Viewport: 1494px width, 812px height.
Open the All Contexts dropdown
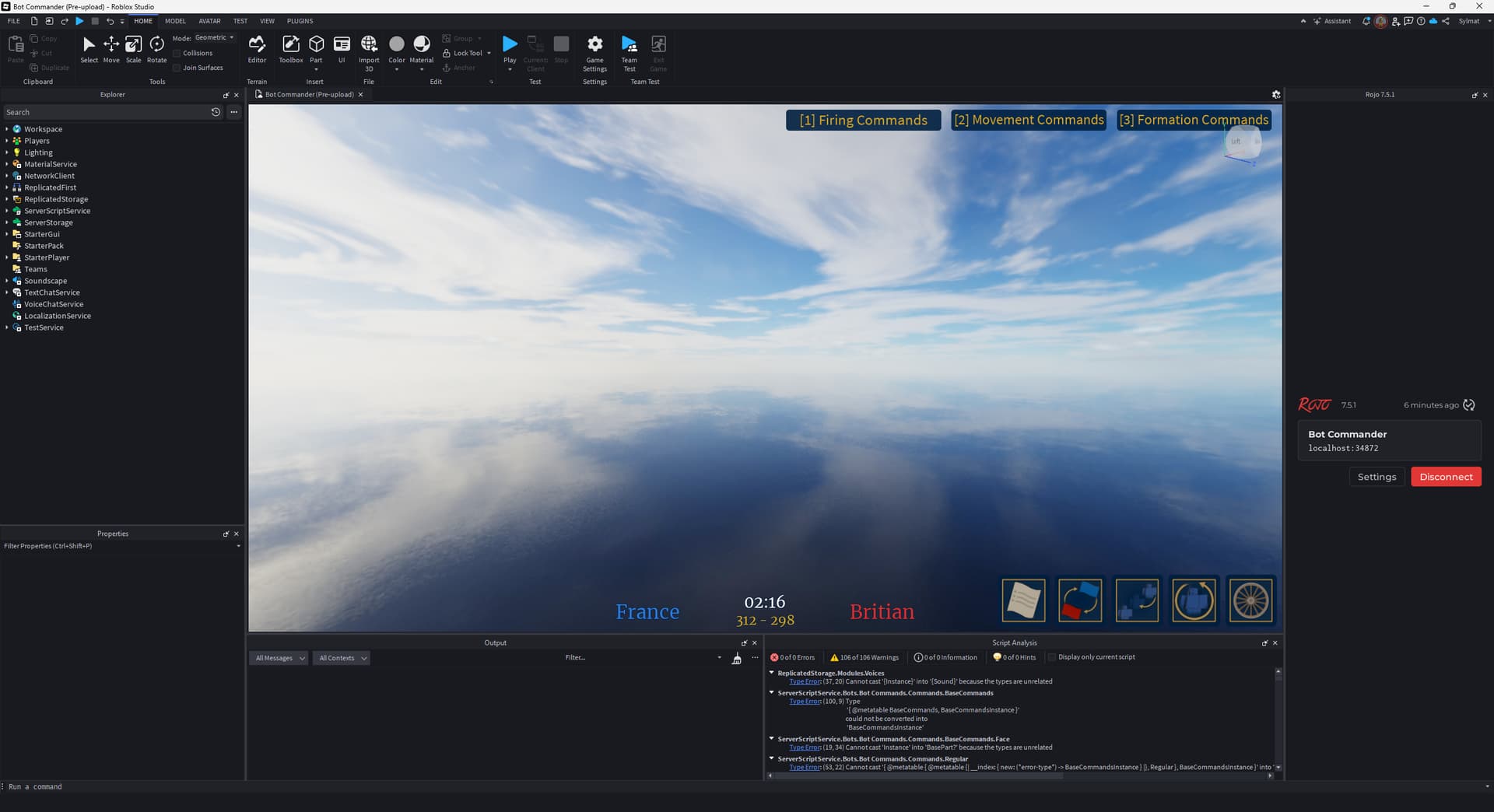point(342,658)
